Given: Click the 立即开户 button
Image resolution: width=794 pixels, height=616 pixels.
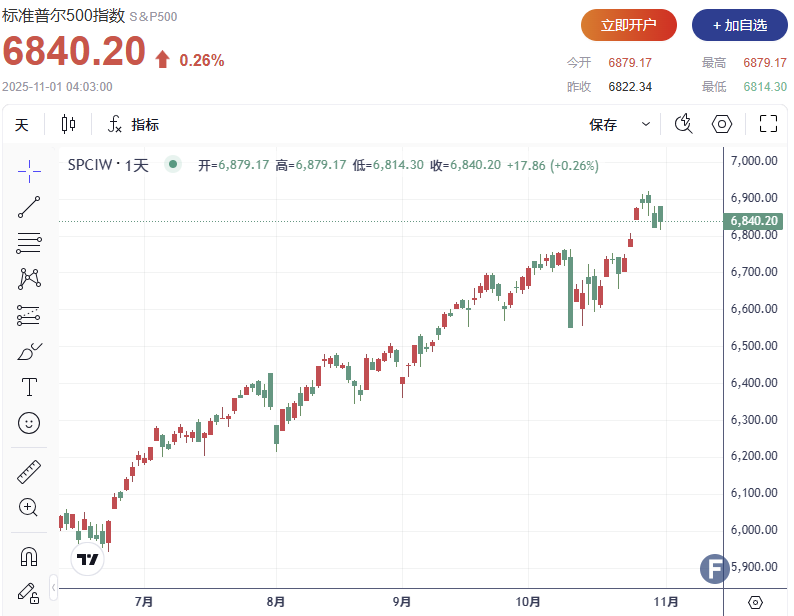Looking at the screenshot, I should point(629,25).
